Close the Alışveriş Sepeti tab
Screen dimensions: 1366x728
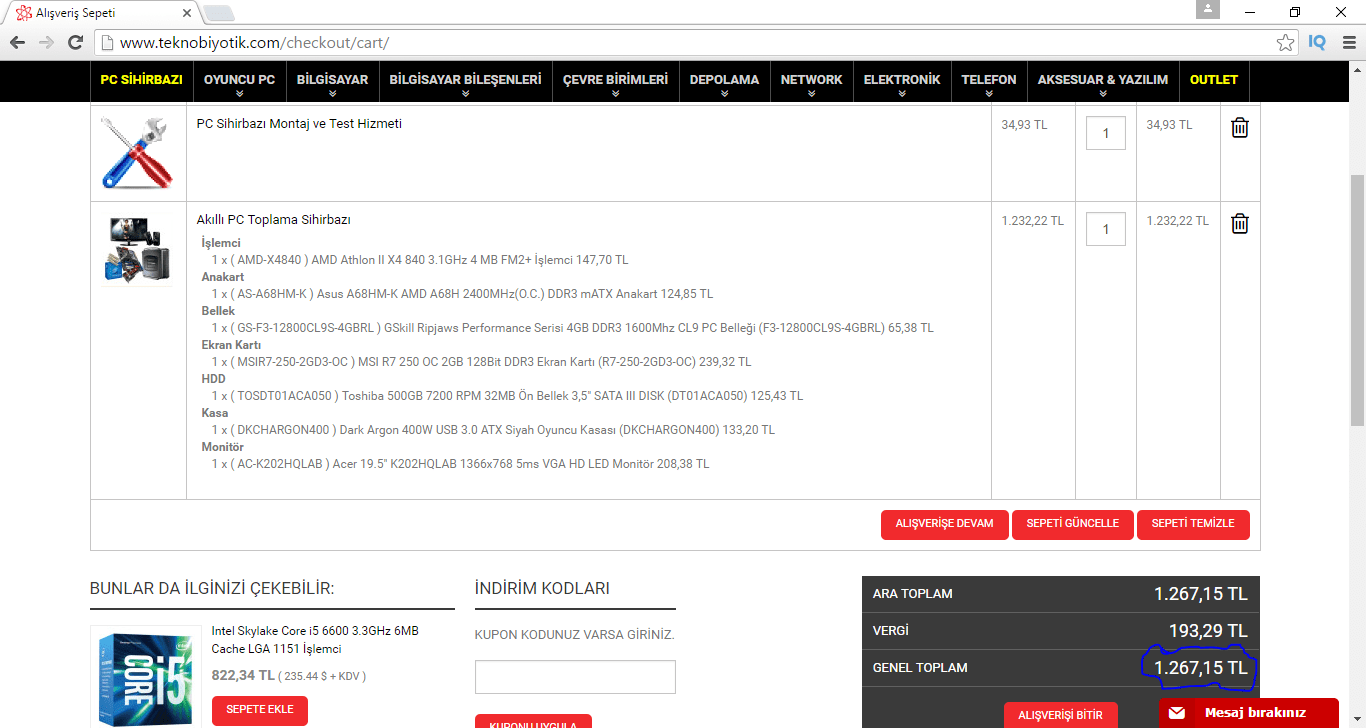(185, 13)
